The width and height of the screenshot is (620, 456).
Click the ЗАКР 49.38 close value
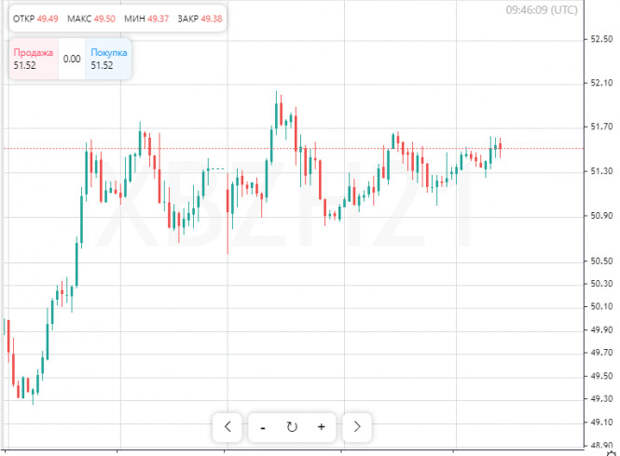200,19
